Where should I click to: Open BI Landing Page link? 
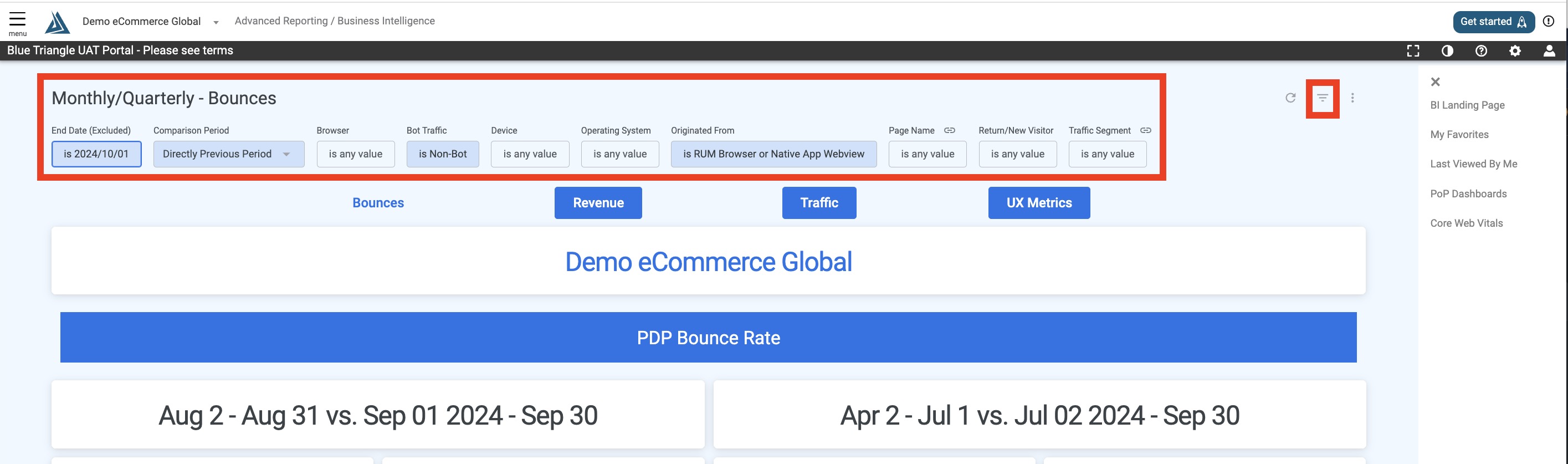point(1467,105)
